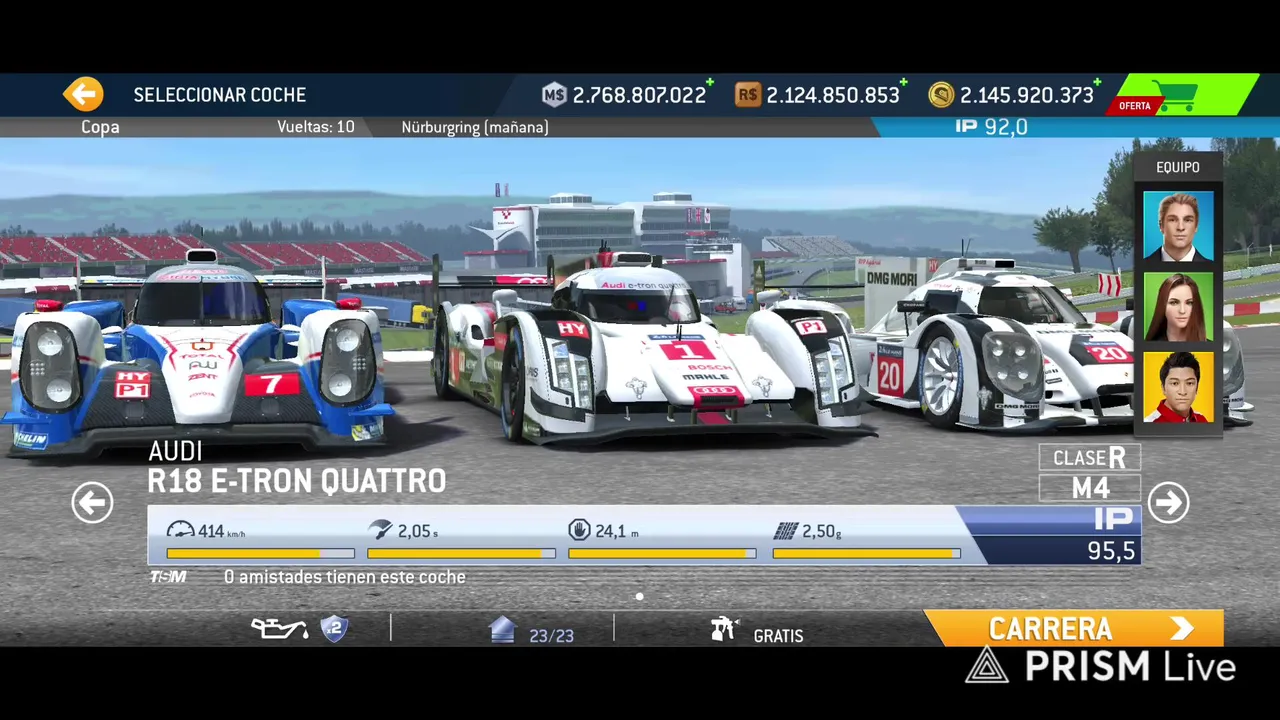Tap the top speed gauge icon
The width and height of the screenshot is (1280, 720).
click(180, 531)
